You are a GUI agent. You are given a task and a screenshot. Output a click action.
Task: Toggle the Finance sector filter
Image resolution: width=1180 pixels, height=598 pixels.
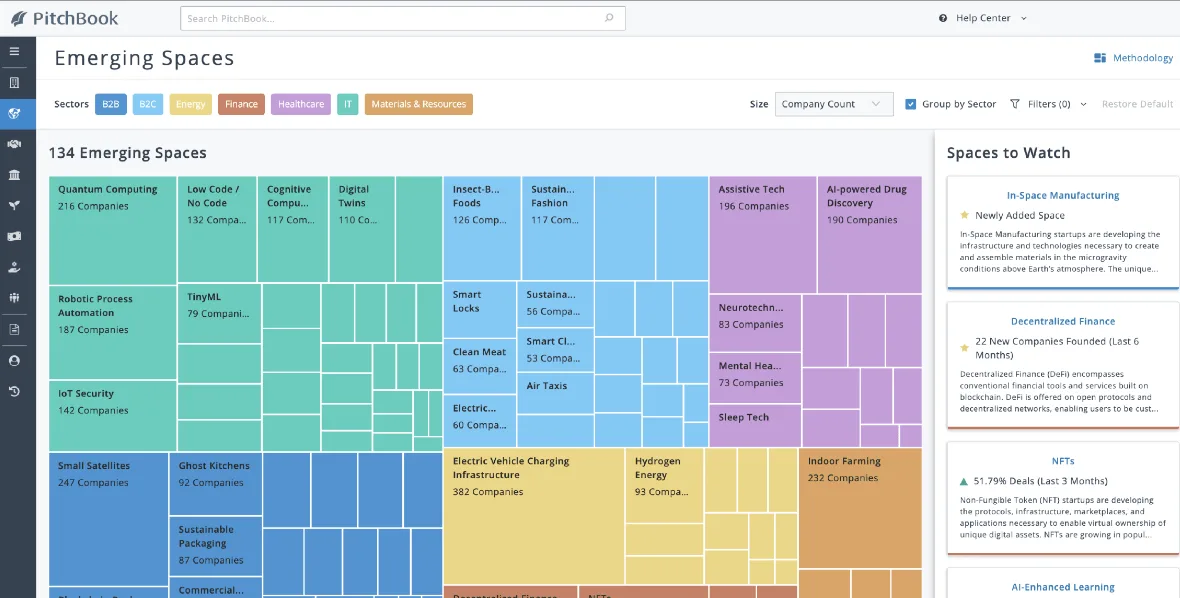pos(242,104)
